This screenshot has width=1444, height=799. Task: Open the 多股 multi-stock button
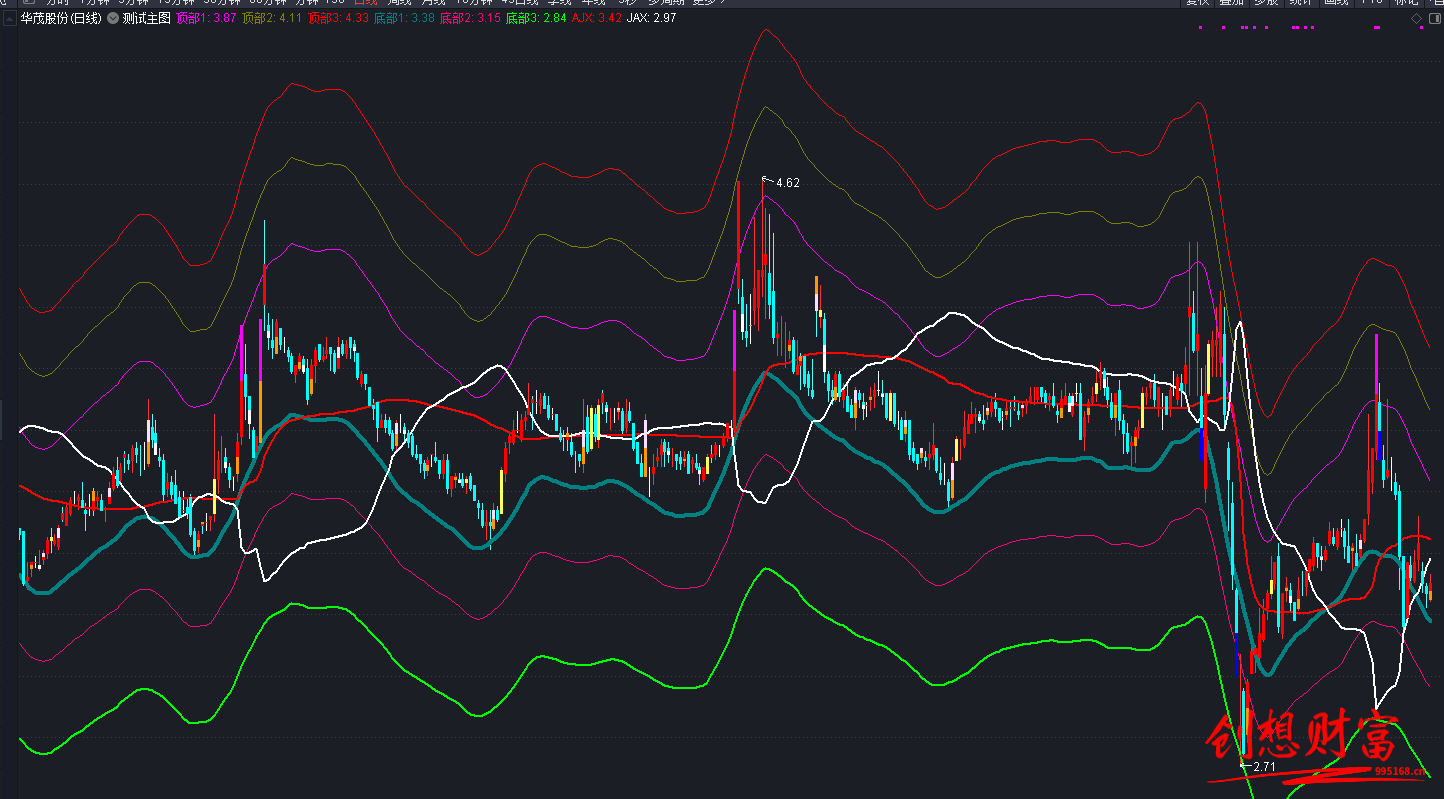(1265, 3)
